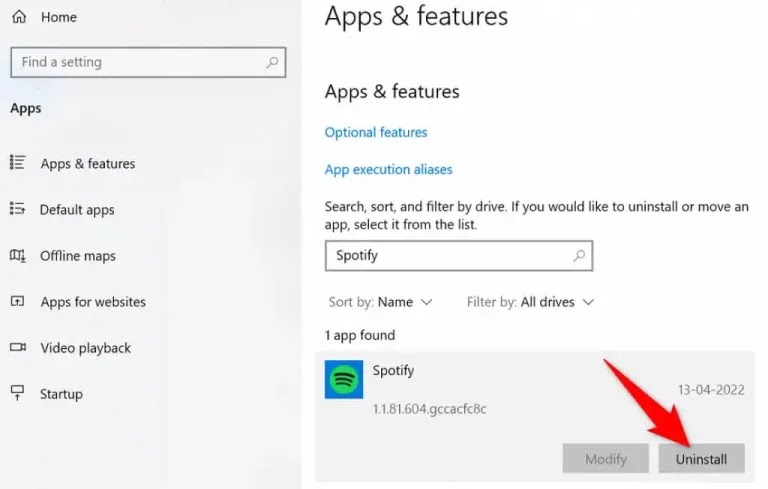Go to Settings Home
The width and height of the screenshot is (768, 489).
pyautogui.click(x=59, y=17)
